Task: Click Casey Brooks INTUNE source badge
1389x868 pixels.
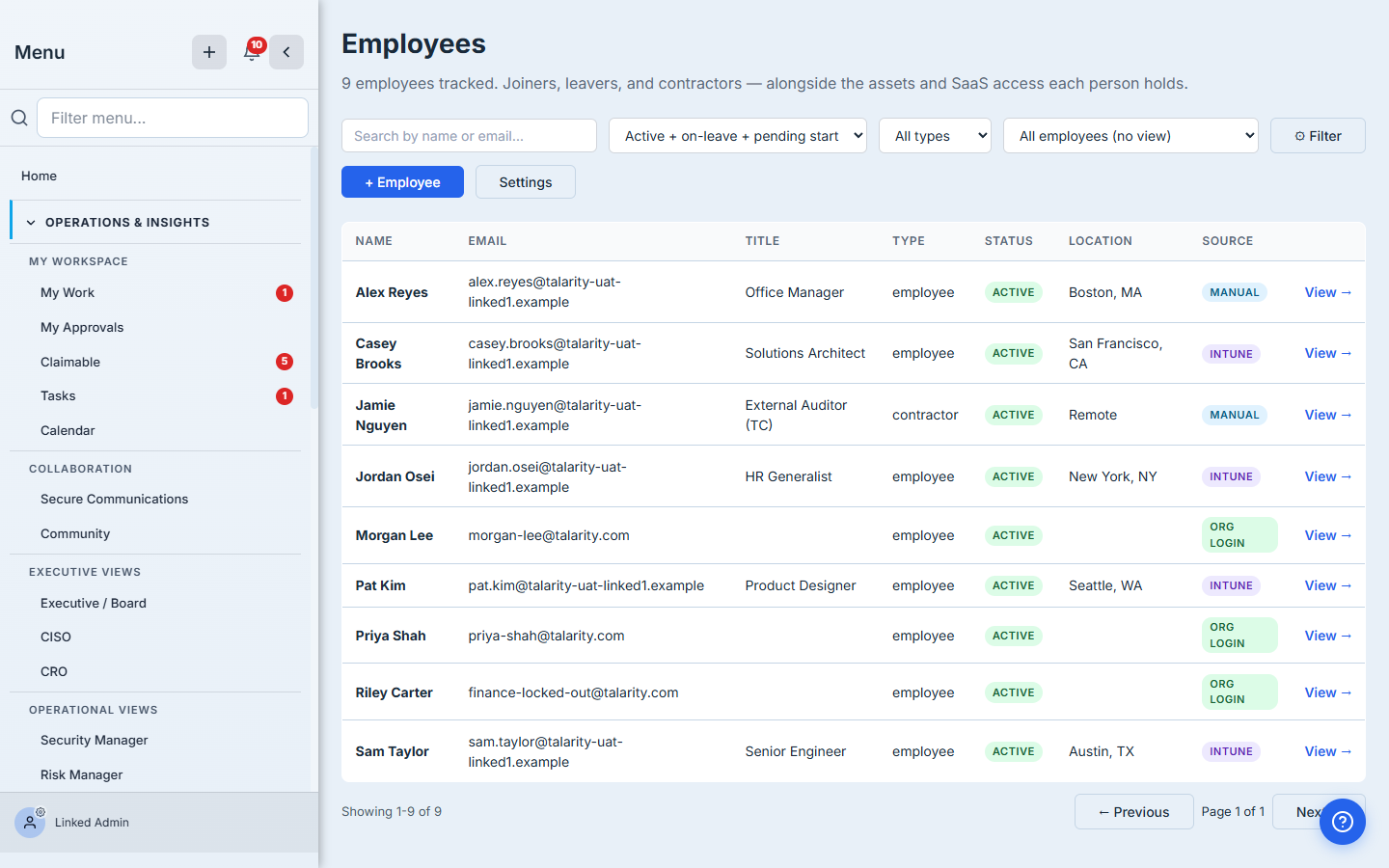Action: click(1232, 354)
